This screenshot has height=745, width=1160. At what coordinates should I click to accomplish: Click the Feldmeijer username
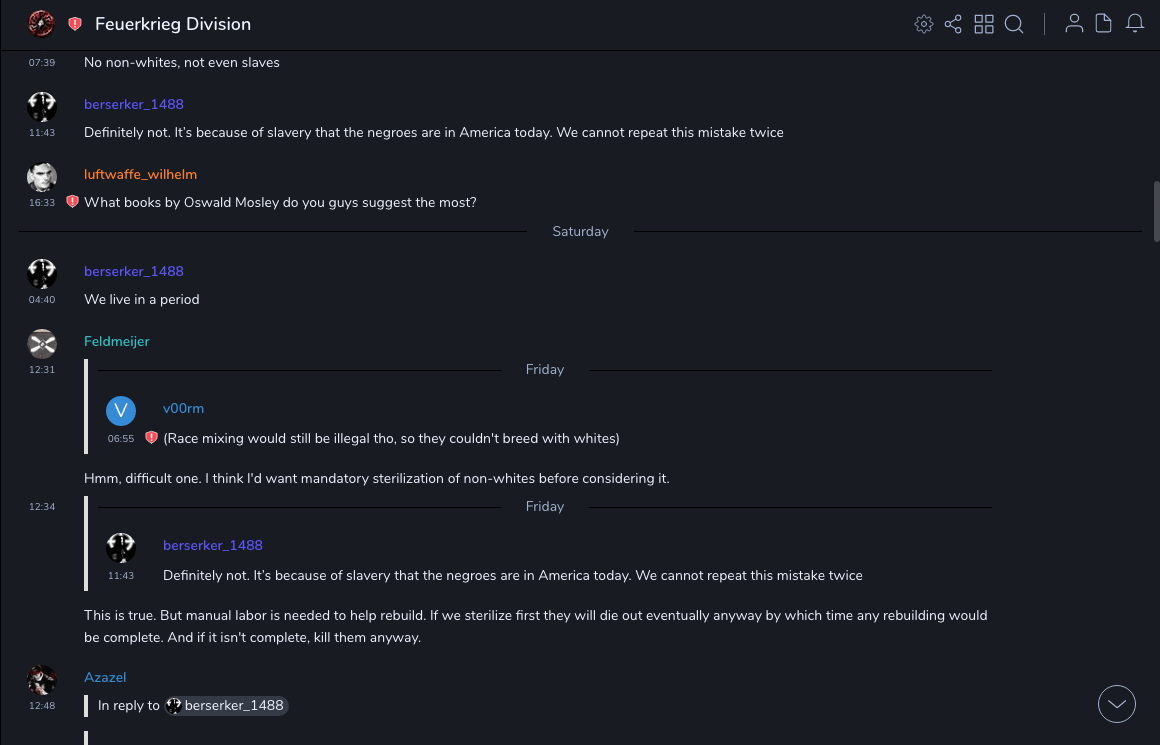tap(116, 341)
